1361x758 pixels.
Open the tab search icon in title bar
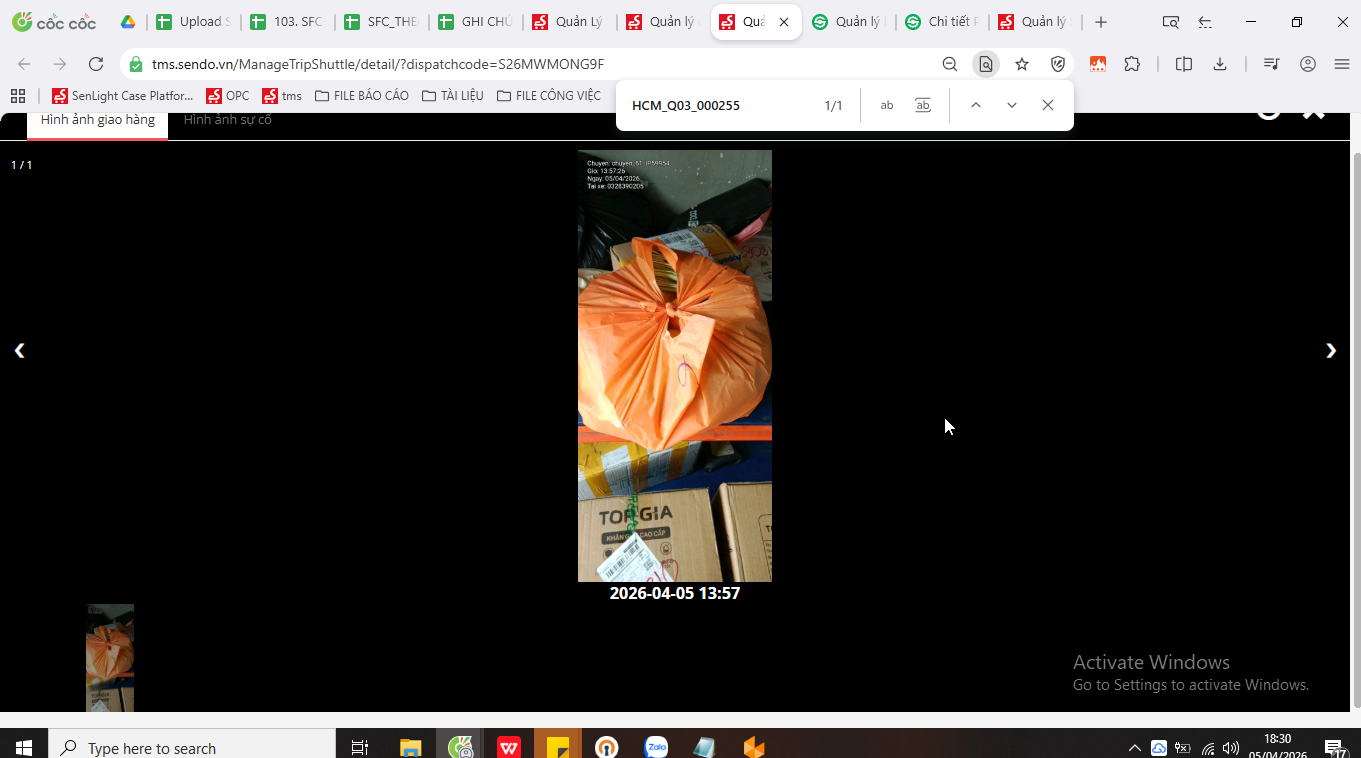coord(1170,22)
